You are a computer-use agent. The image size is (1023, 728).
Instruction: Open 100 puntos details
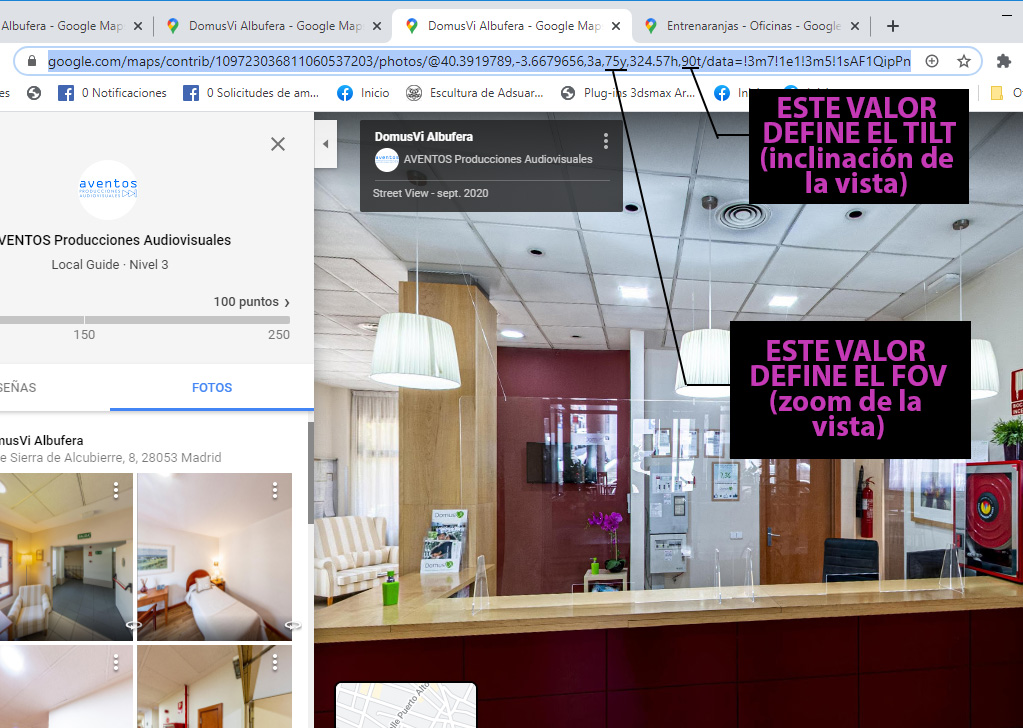point(252,302)
